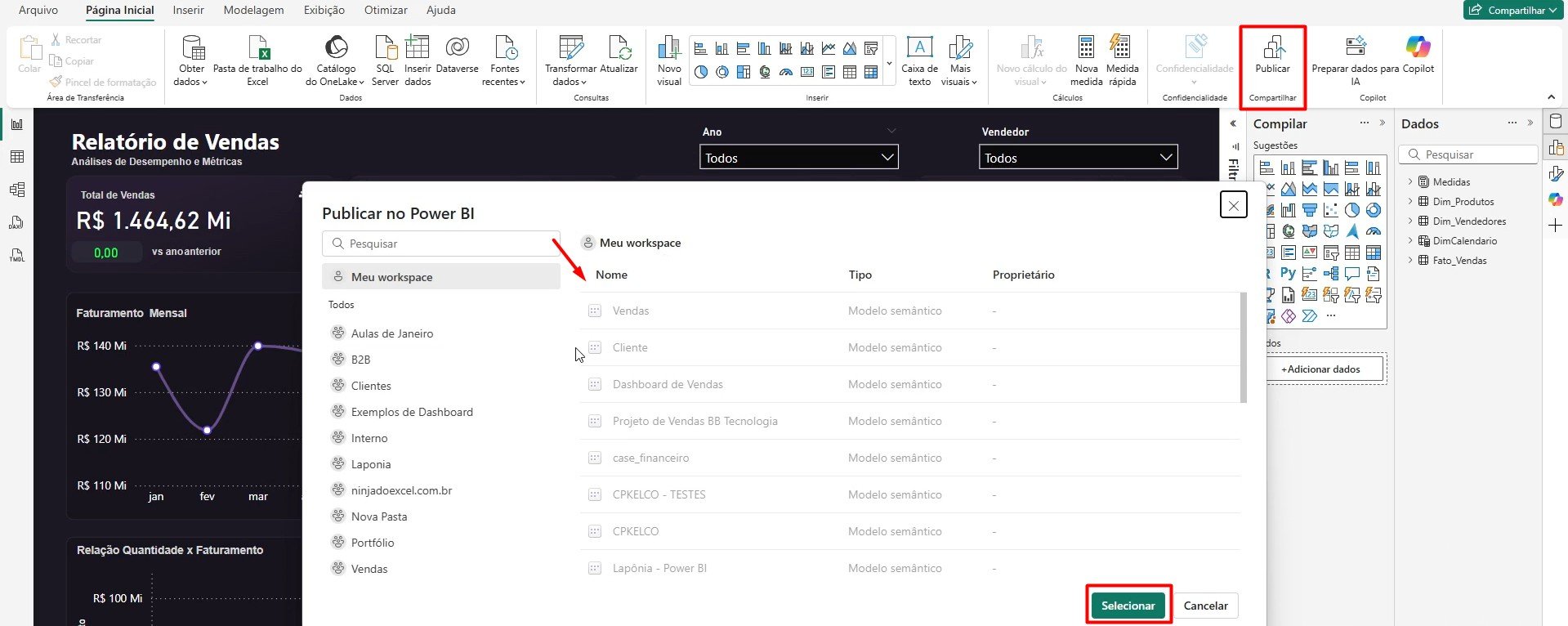Click Recortar in the clipboard group

click(76, 39)
